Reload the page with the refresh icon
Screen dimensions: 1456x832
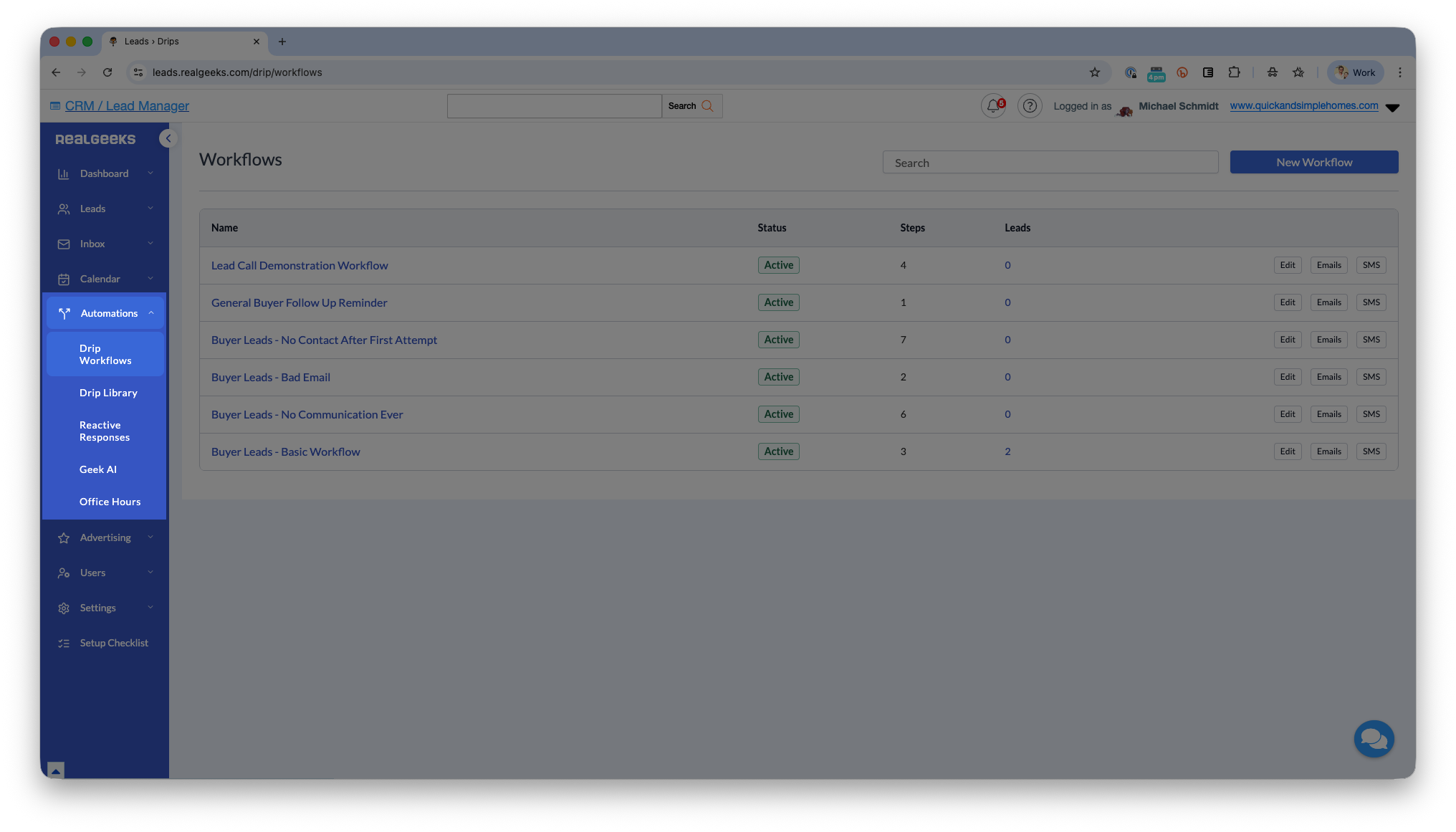click(107, 72)
